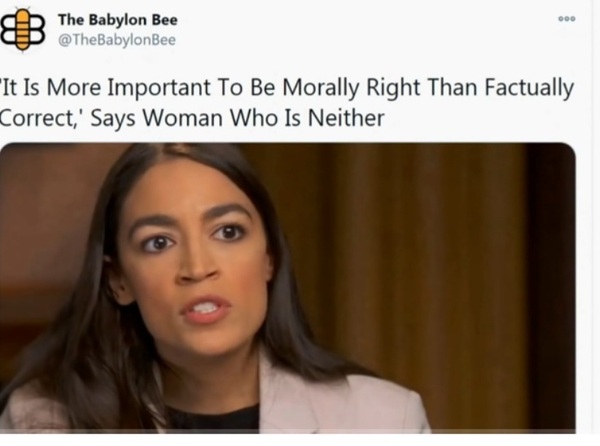Click the white tweet header area beside name
600x446 pixels.
tap(364, 30)
